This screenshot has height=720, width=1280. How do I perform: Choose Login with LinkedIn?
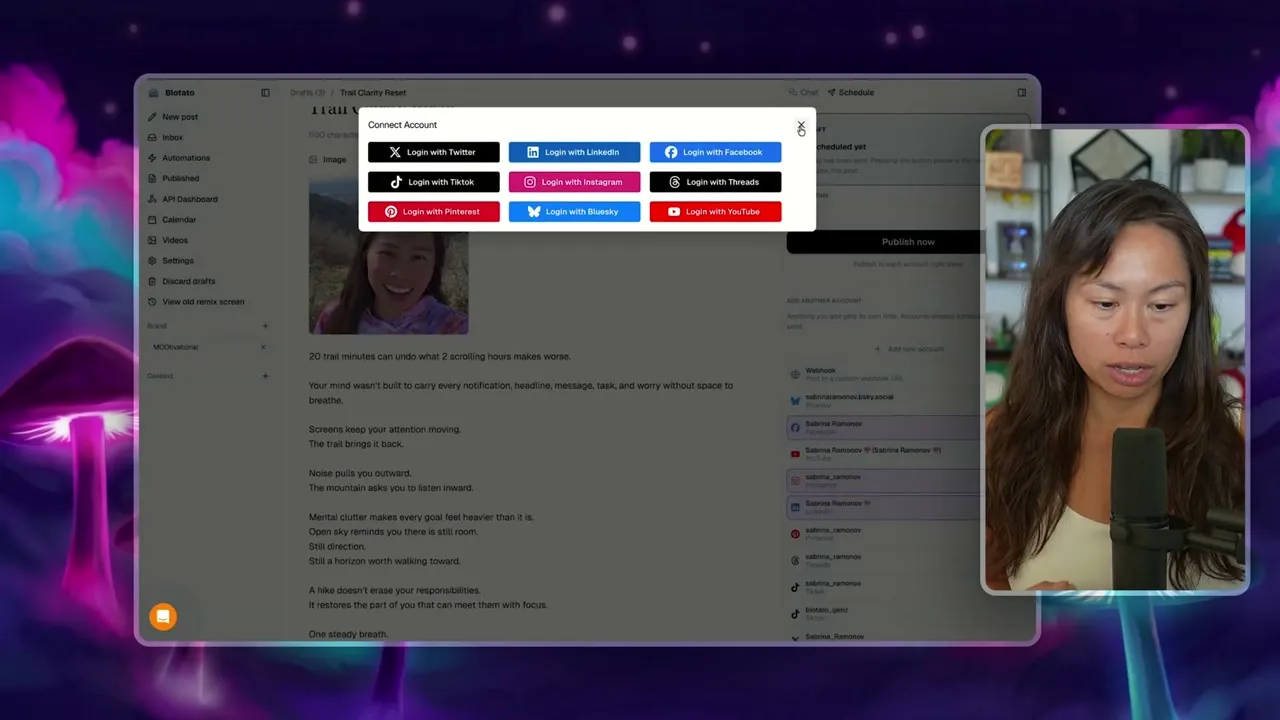pyautogui.click(x=574, y=152)
